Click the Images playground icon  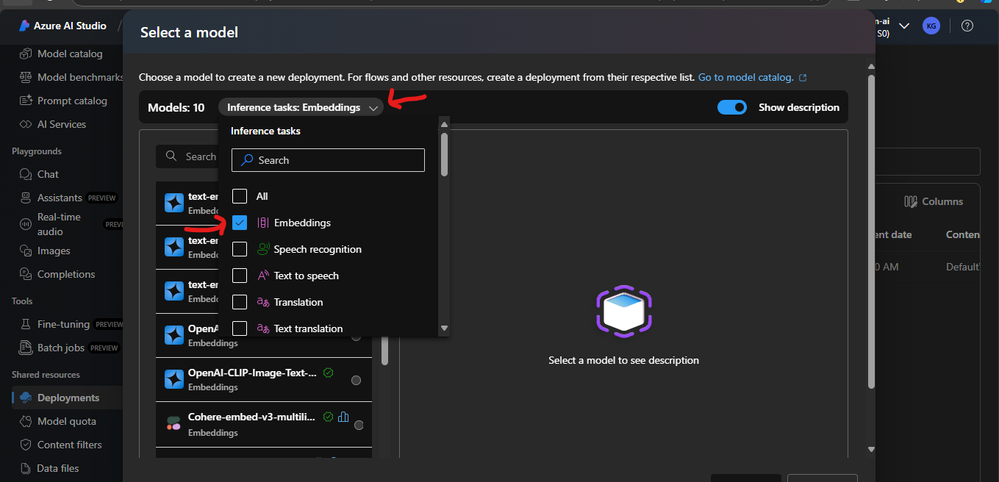[25, 251]
